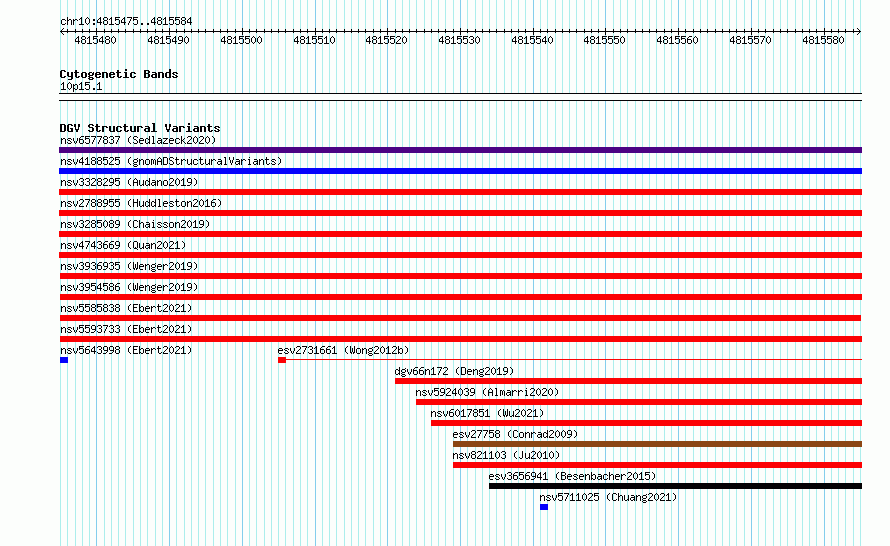Click the black esv3656941 variant bar
This screenshot has height=546, width=890.
(675, 486)
